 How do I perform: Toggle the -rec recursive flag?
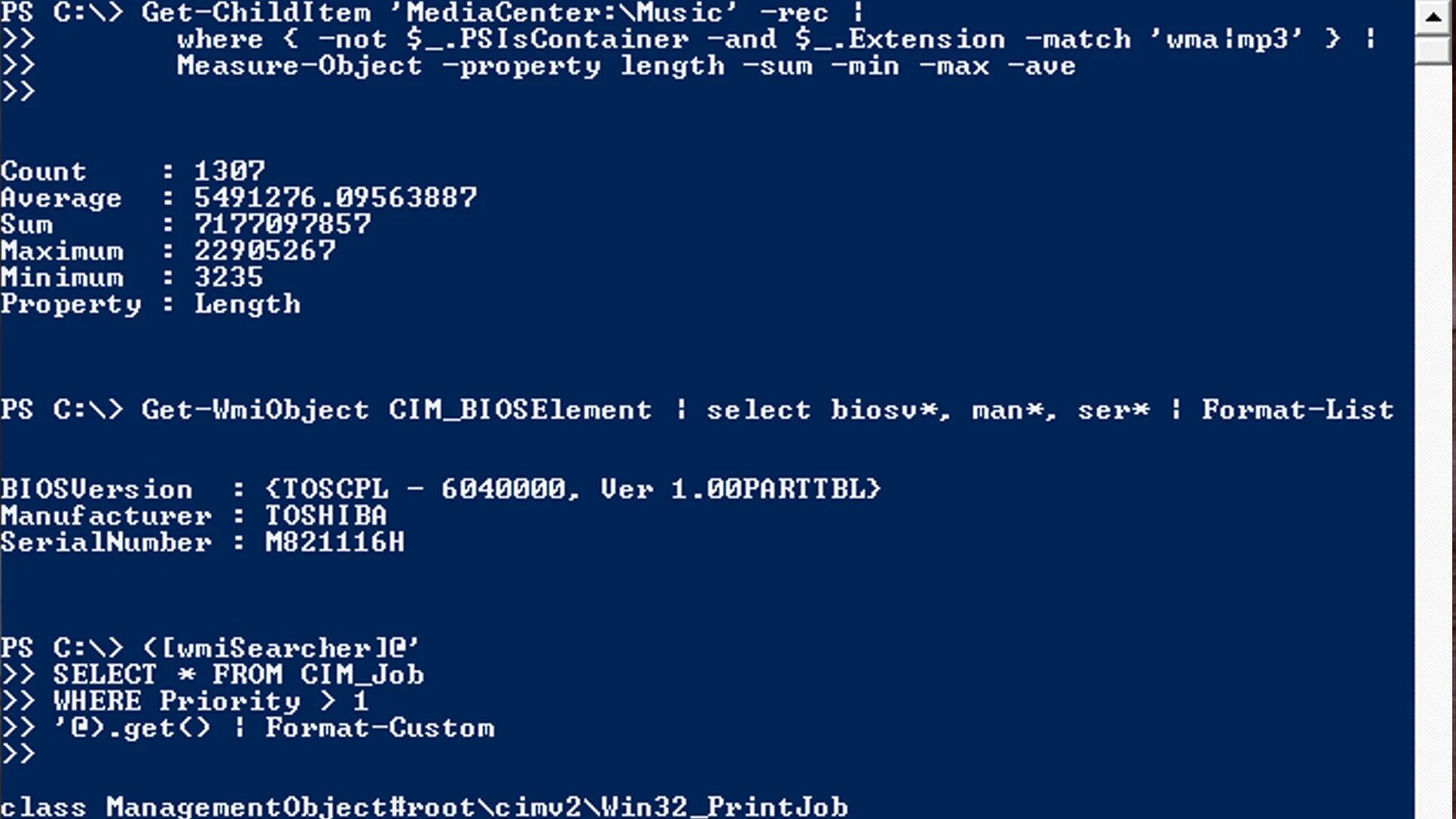coord(800,12)
